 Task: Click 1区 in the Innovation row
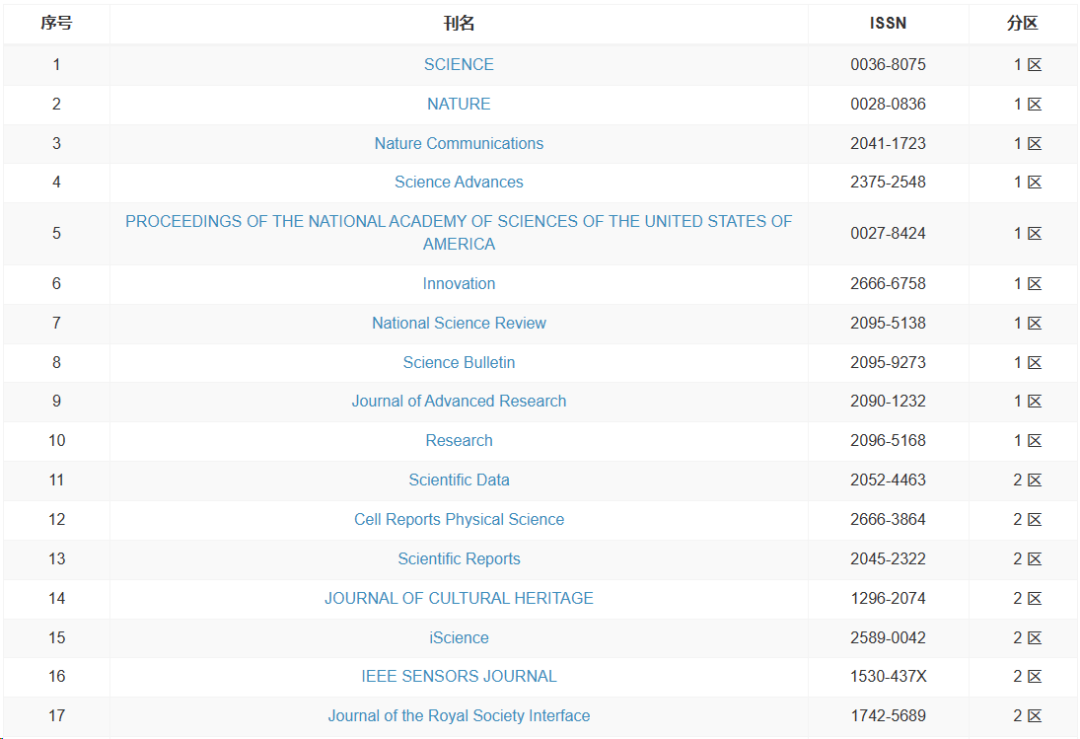click(x=1027, y=284)
